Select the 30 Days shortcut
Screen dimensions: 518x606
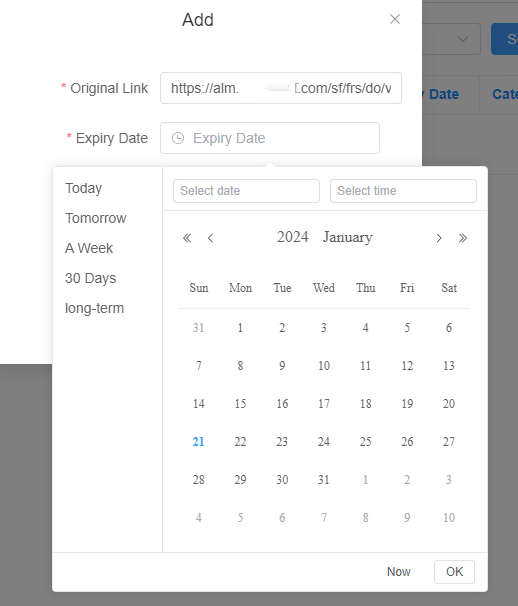90,278
